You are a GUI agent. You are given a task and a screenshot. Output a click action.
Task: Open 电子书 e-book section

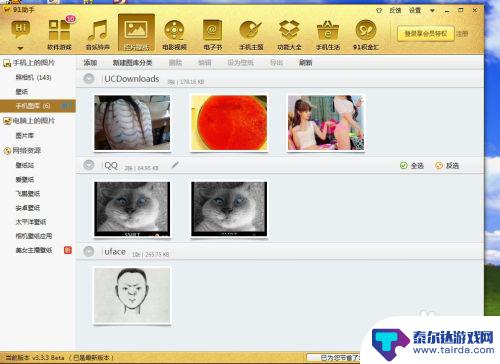coord(213,34)
